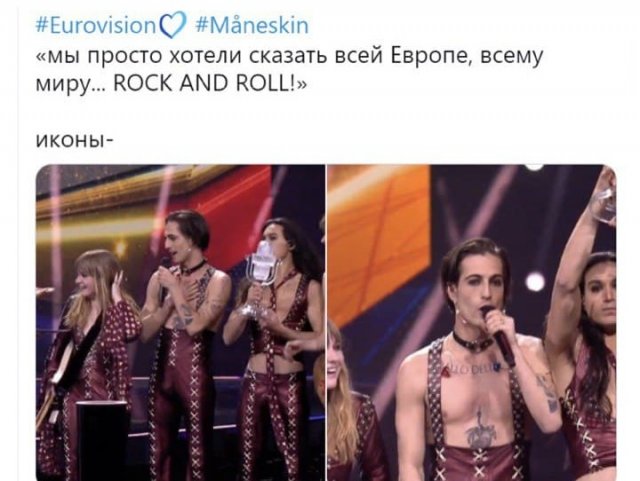
Task: Open the #Eurovision hashtag link
Action: coord(96,25)
